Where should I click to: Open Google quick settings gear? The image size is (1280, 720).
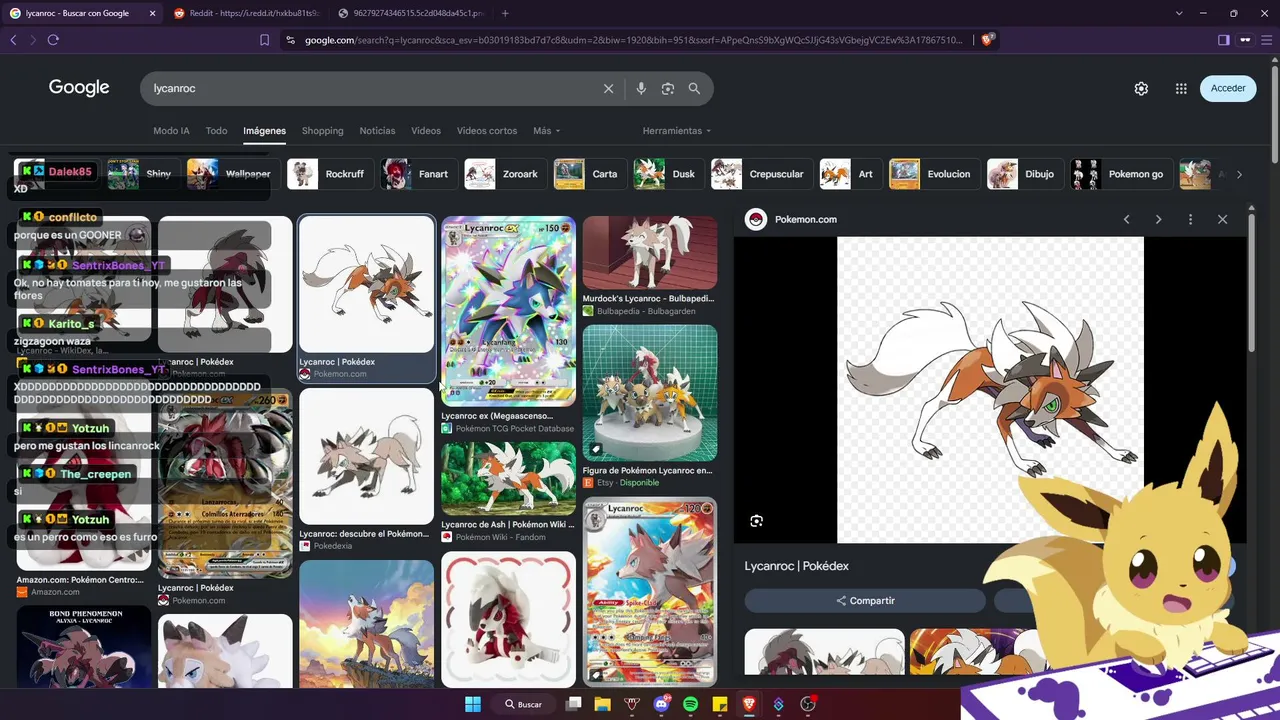[1141, 88]
